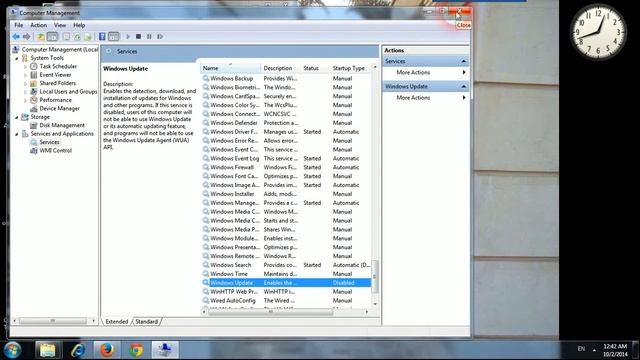Open Windows Explorer from the taskbar
This screenshot has height=360, width=640.
[48, 350]
